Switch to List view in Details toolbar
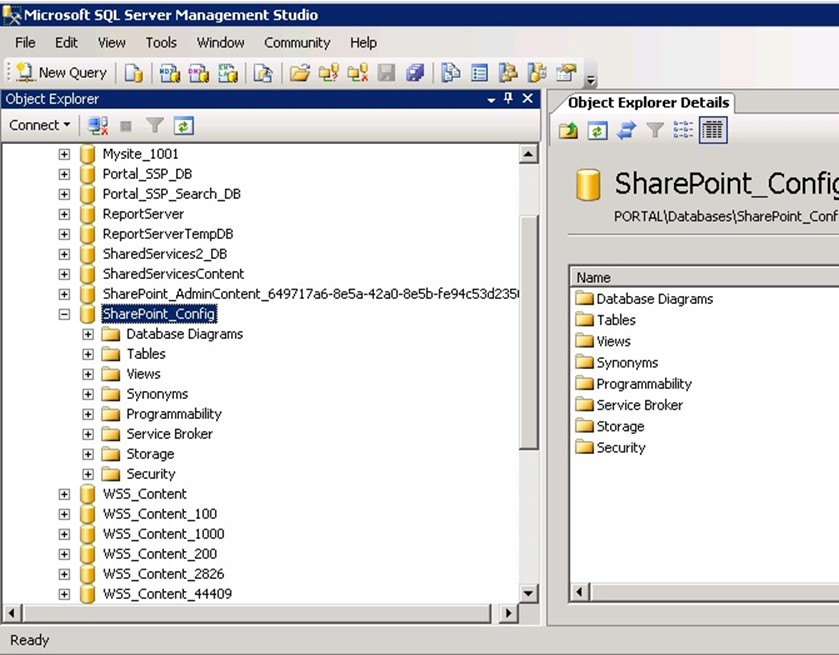 click(x=683, y=130)
